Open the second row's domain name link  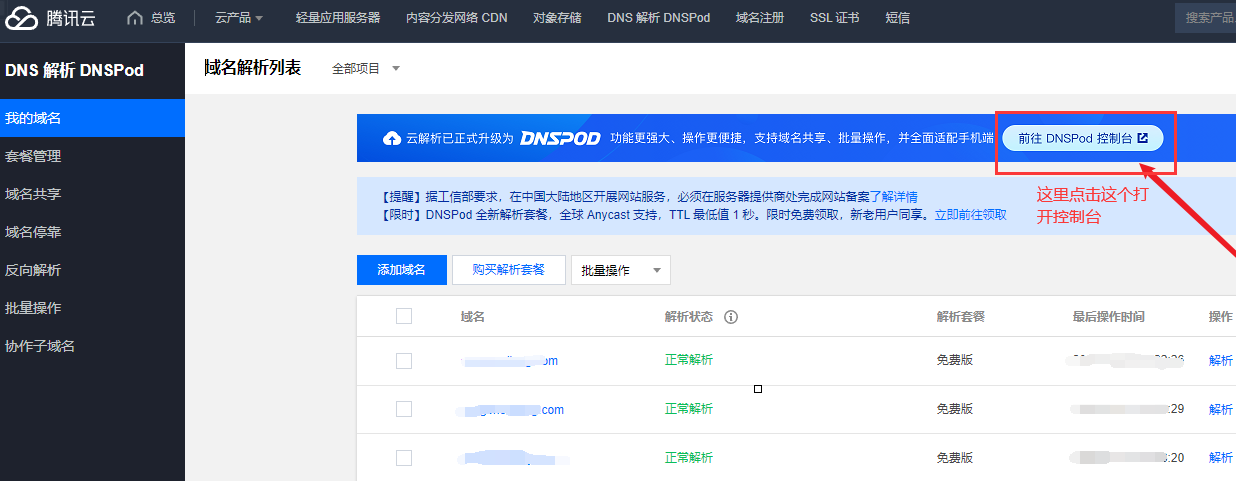[512, 409]
